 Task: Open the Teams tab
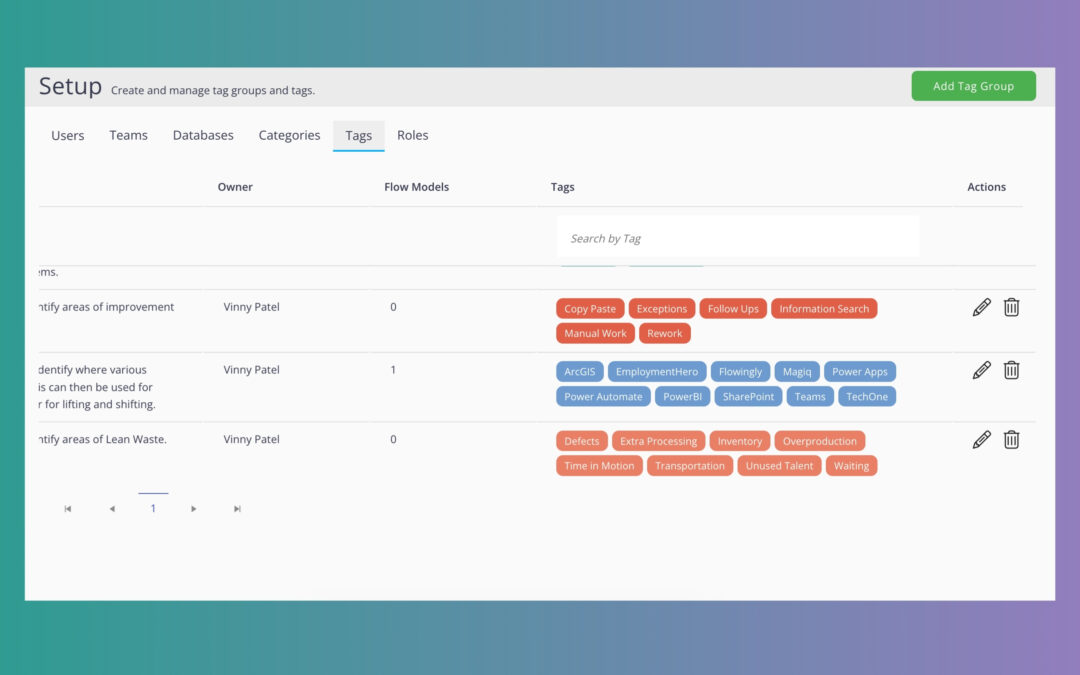[128, 136]
